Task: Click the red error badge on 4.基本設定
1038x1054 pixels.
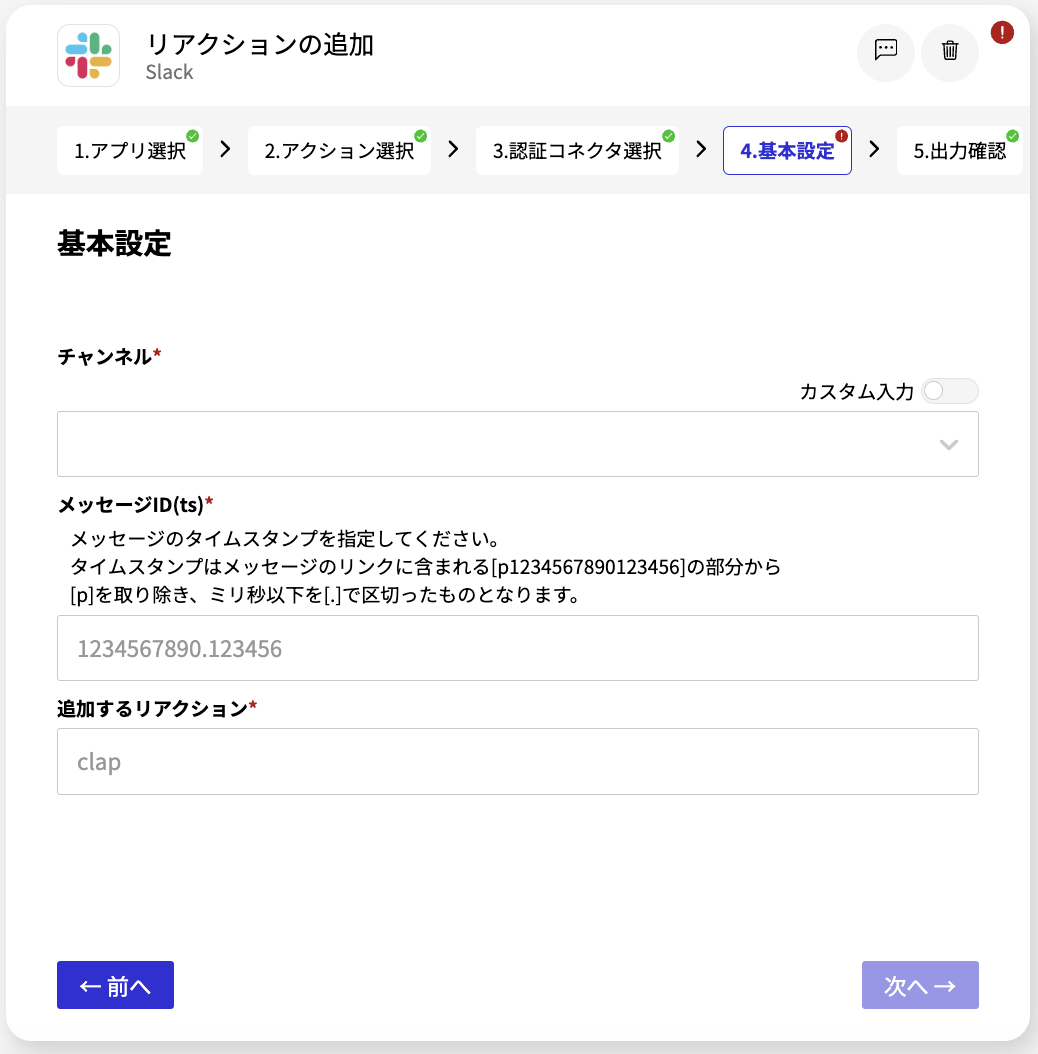Action: pyautogui.click(x=841, y=136)
